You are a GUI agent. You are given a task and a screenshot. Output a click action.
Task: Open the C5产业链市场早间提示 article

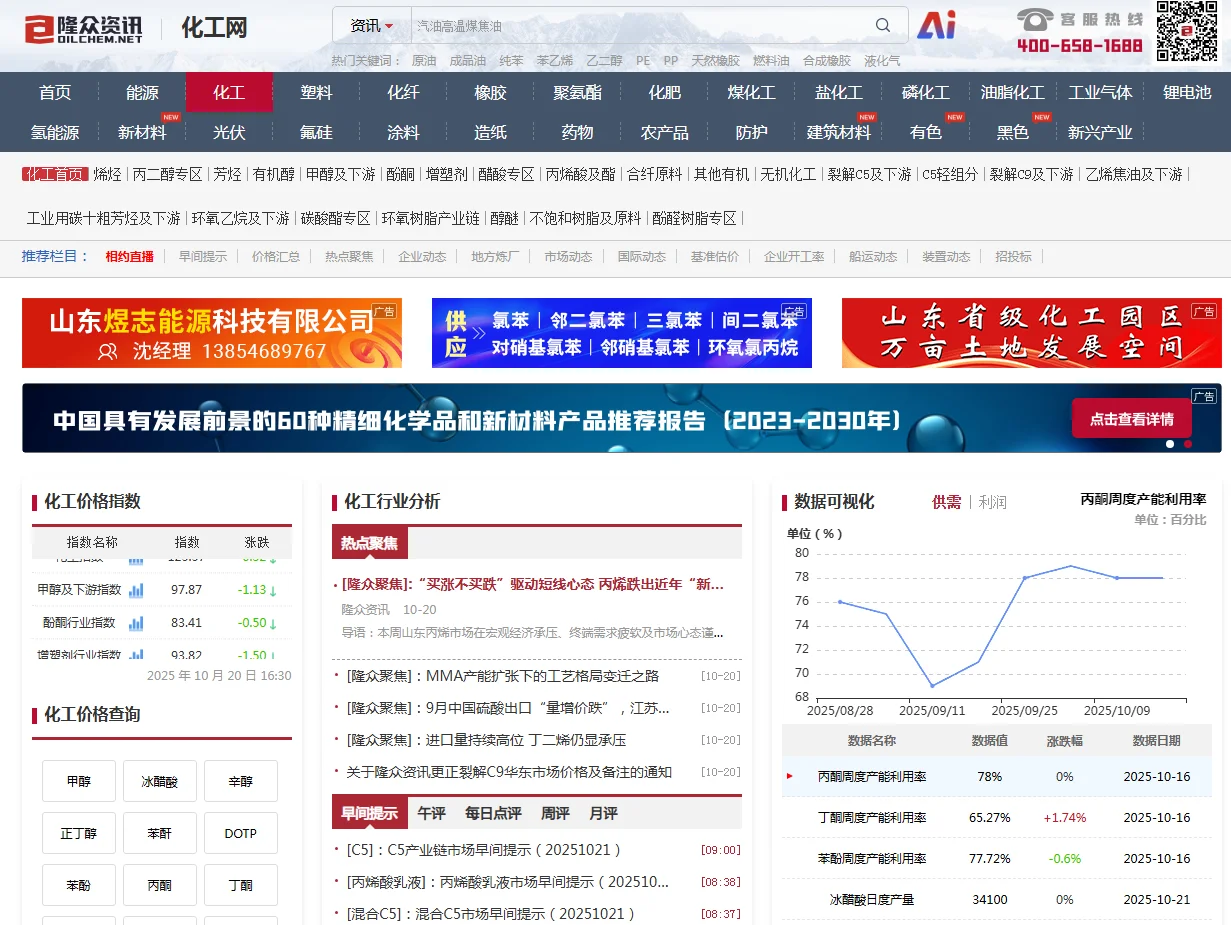tap(484, 850)
